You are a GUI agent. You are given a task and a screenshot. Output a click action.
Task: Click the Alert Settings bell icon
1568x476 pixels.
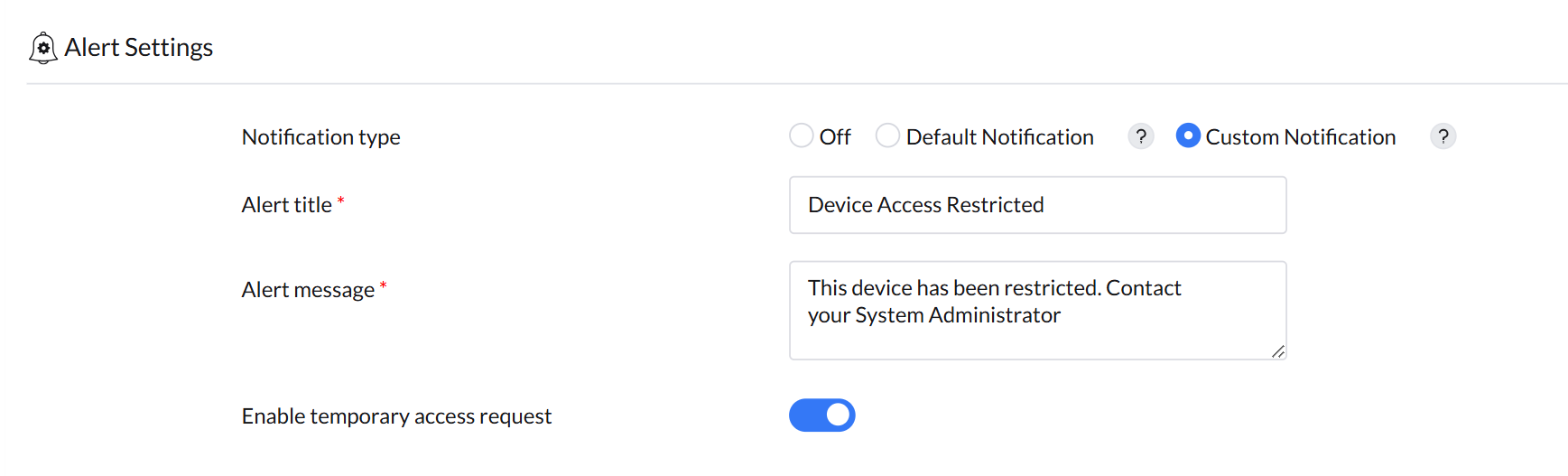coord(42,48)
